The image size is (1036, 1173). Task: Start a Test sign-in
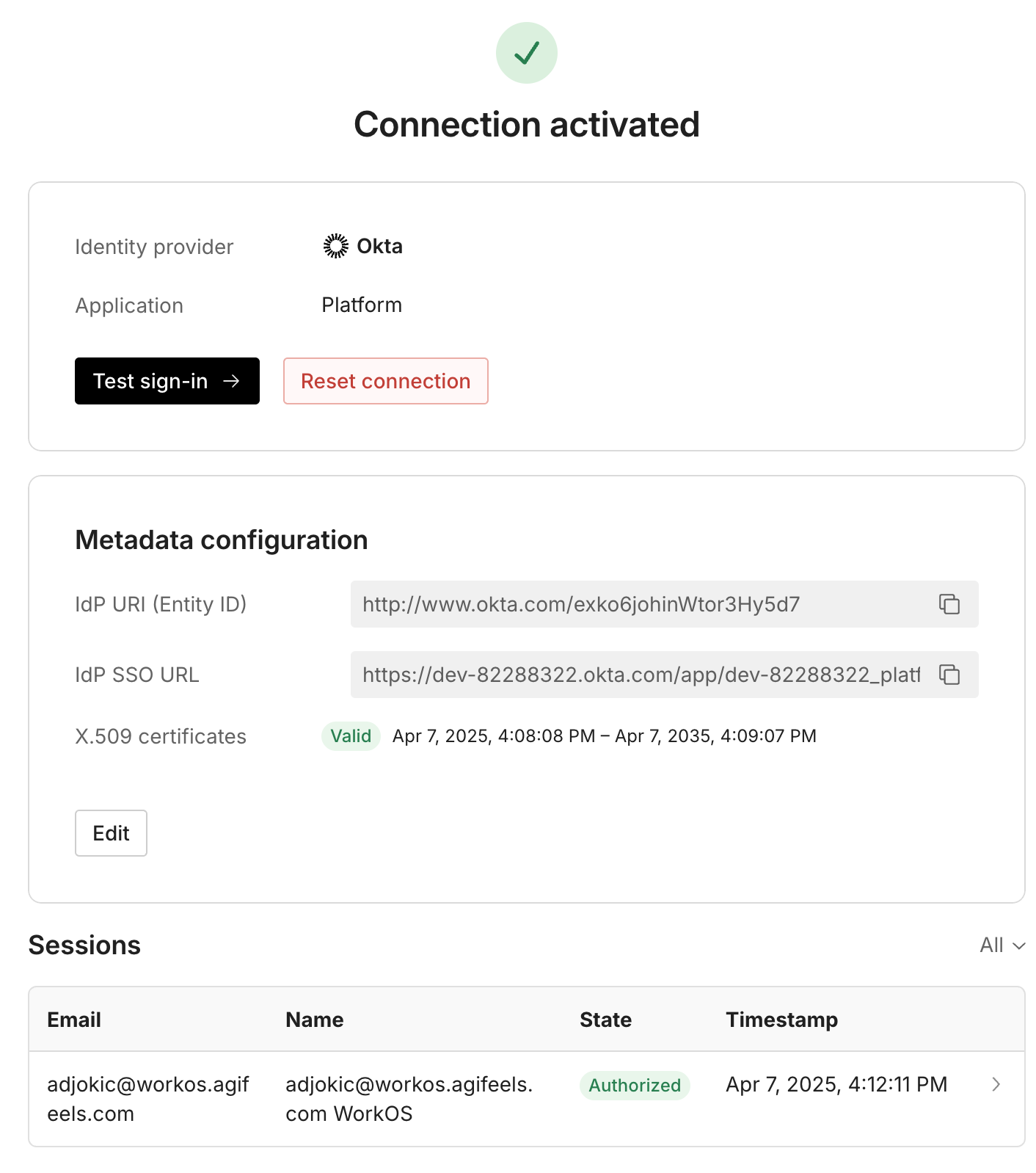(167, 381)
